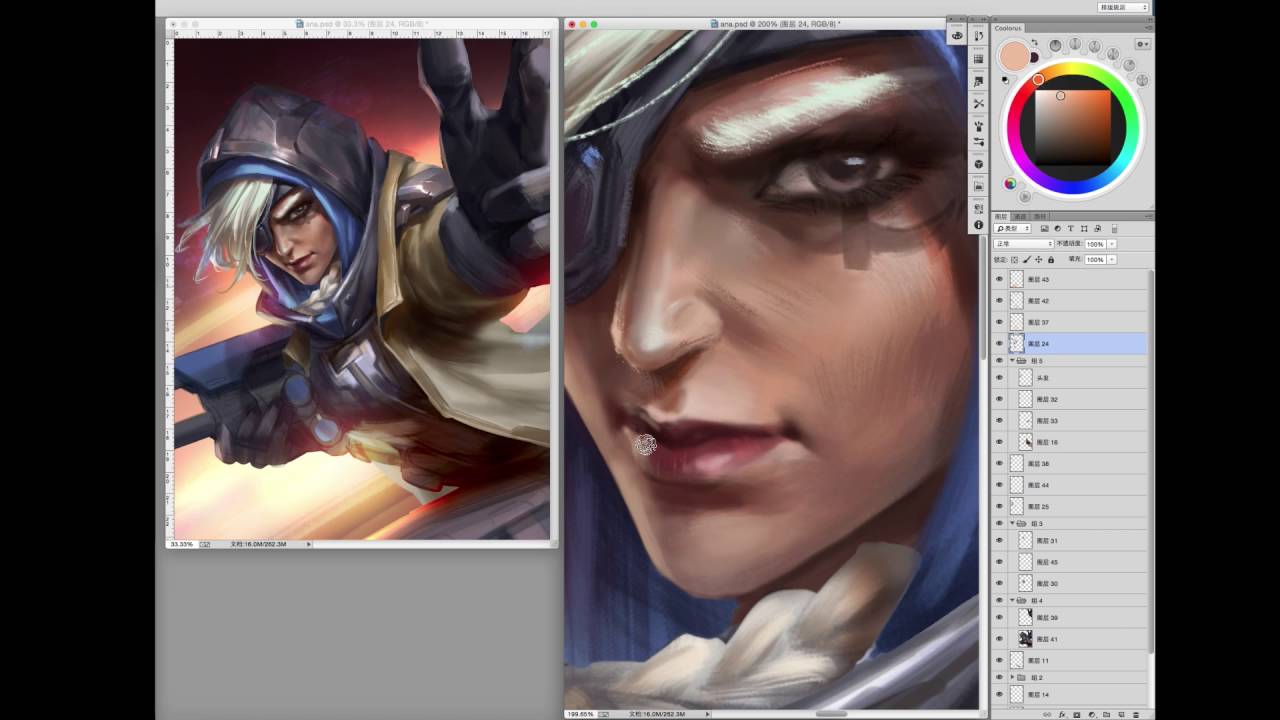The image size is (1280, 720).
Task: Create new group folder button
Action: [1106, 715]
